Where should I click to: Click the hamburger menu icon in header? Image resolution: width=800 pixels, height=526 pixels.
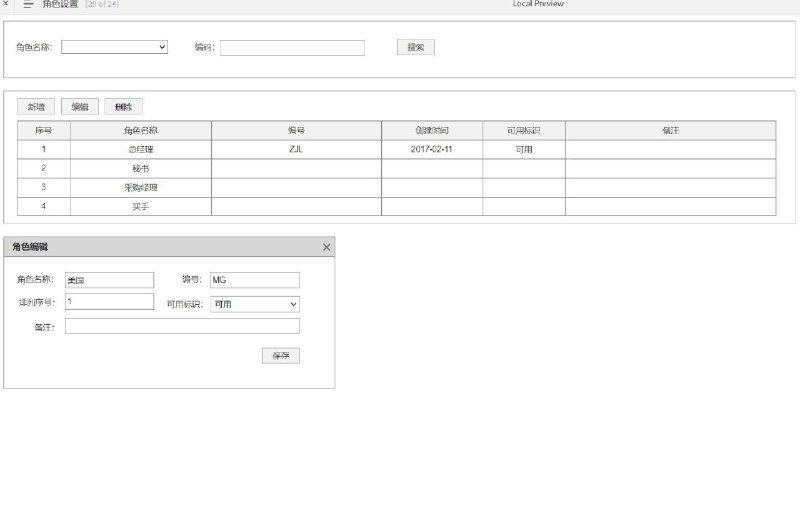click(28, 4)
